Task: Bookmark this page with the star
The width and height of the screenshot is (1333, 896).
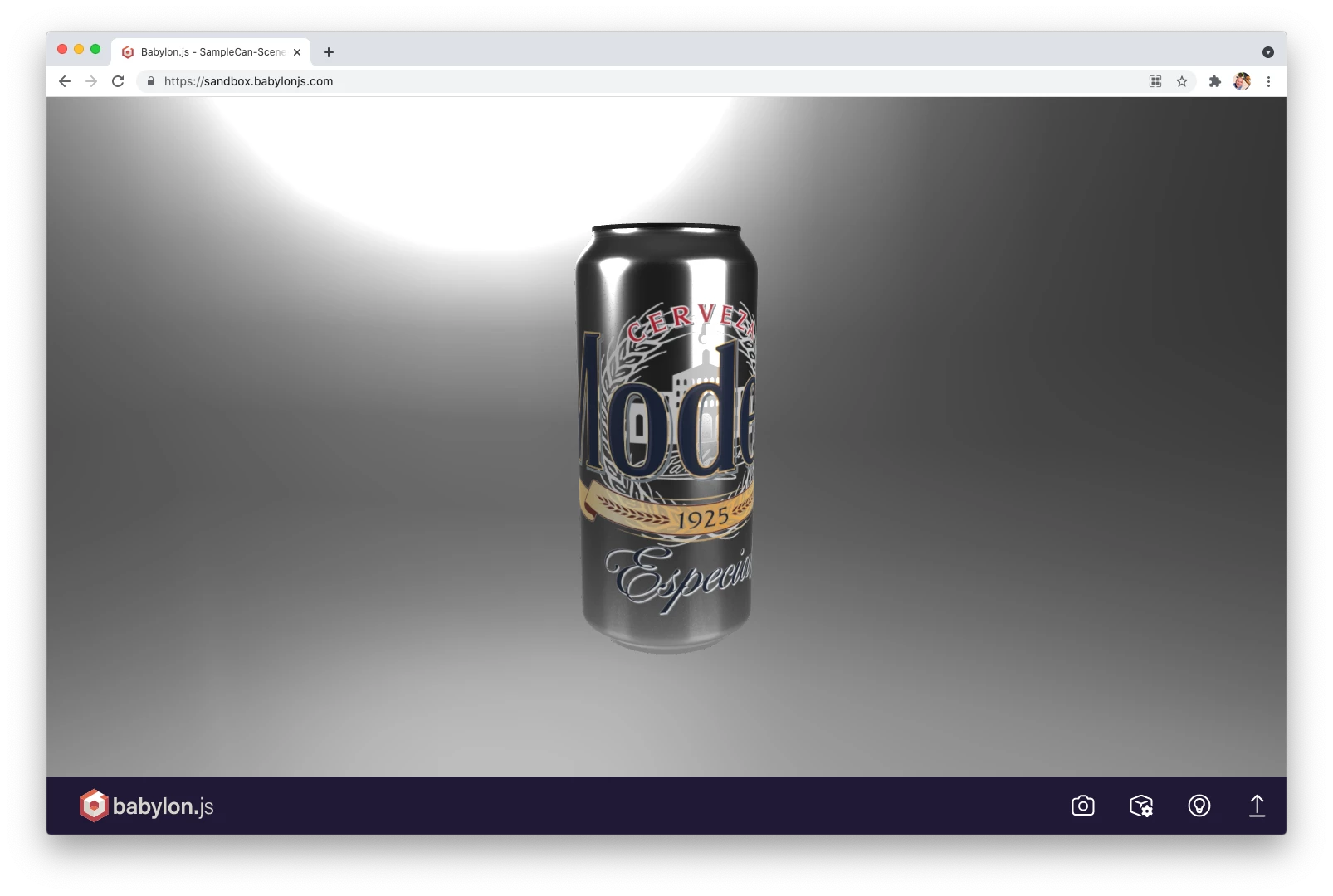Action: tap(1182, 81)
